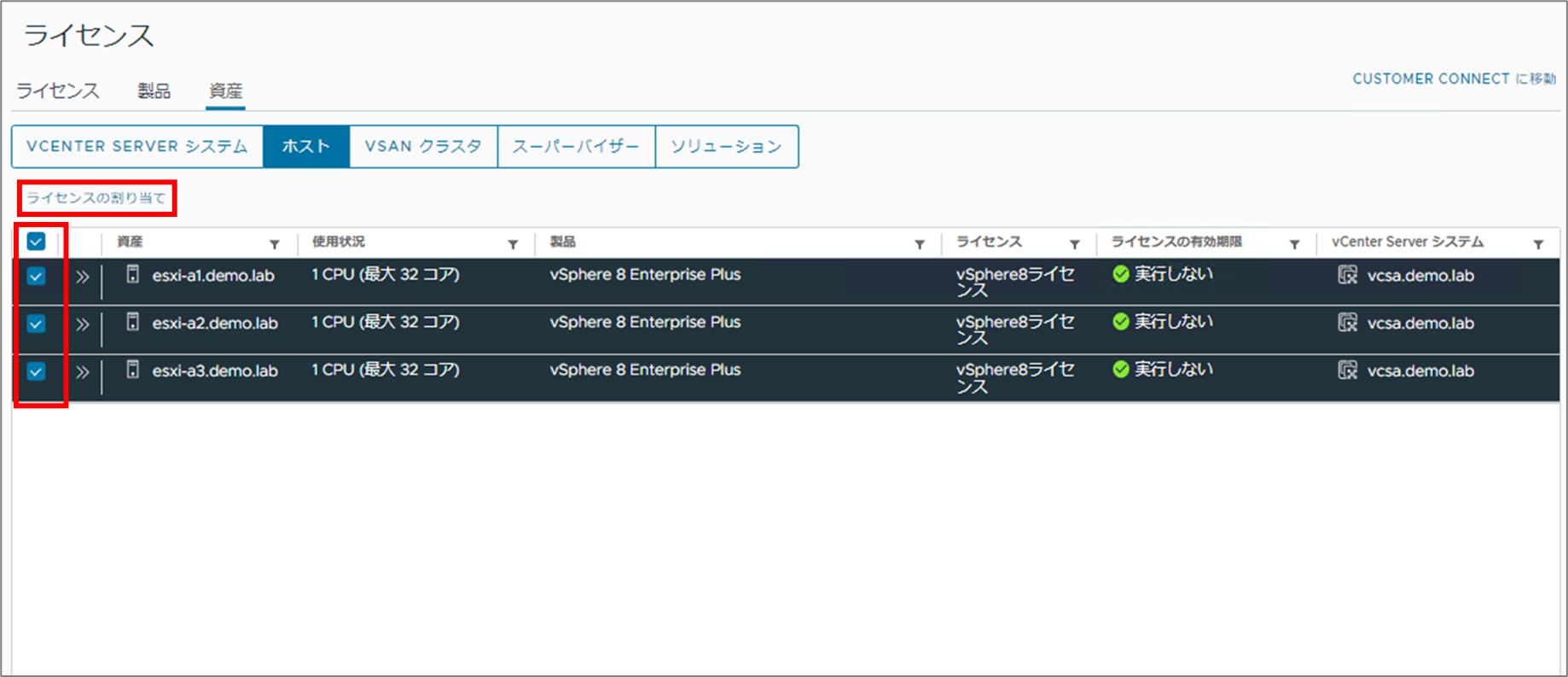Click vCenter icon in esxi-a2 row

pos(1347,323)
